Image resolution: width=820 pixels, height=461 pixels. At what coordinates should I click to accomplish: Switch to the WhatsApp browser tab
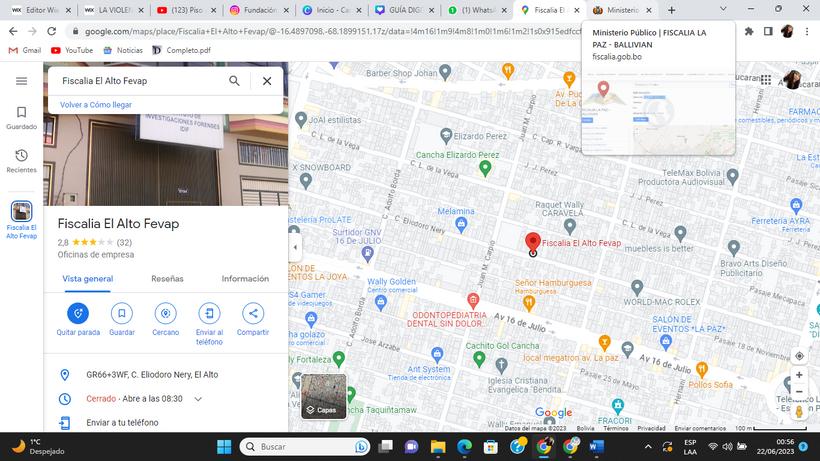click(x=476, y=10)
